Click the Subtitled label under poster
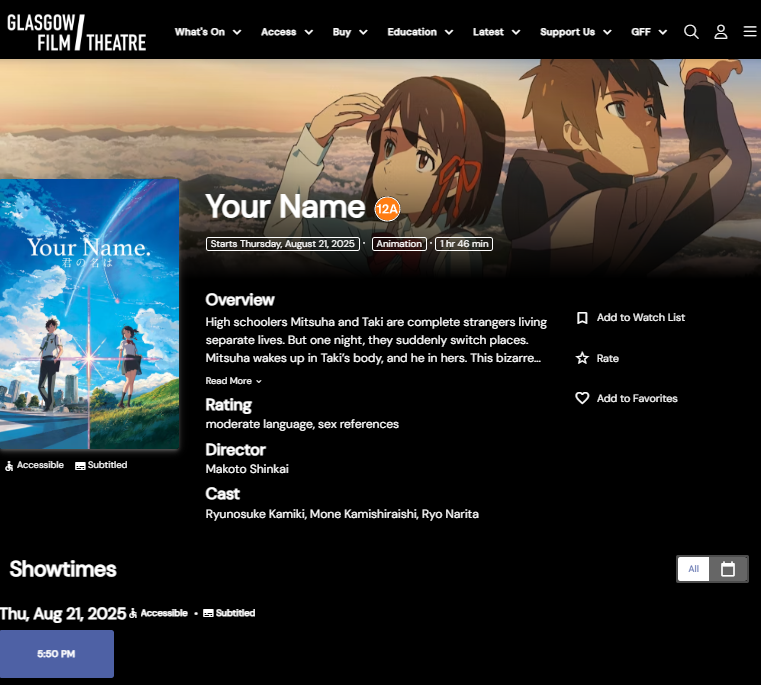The height and width of the screenshot is (685, 761). [x=107, y=465]
